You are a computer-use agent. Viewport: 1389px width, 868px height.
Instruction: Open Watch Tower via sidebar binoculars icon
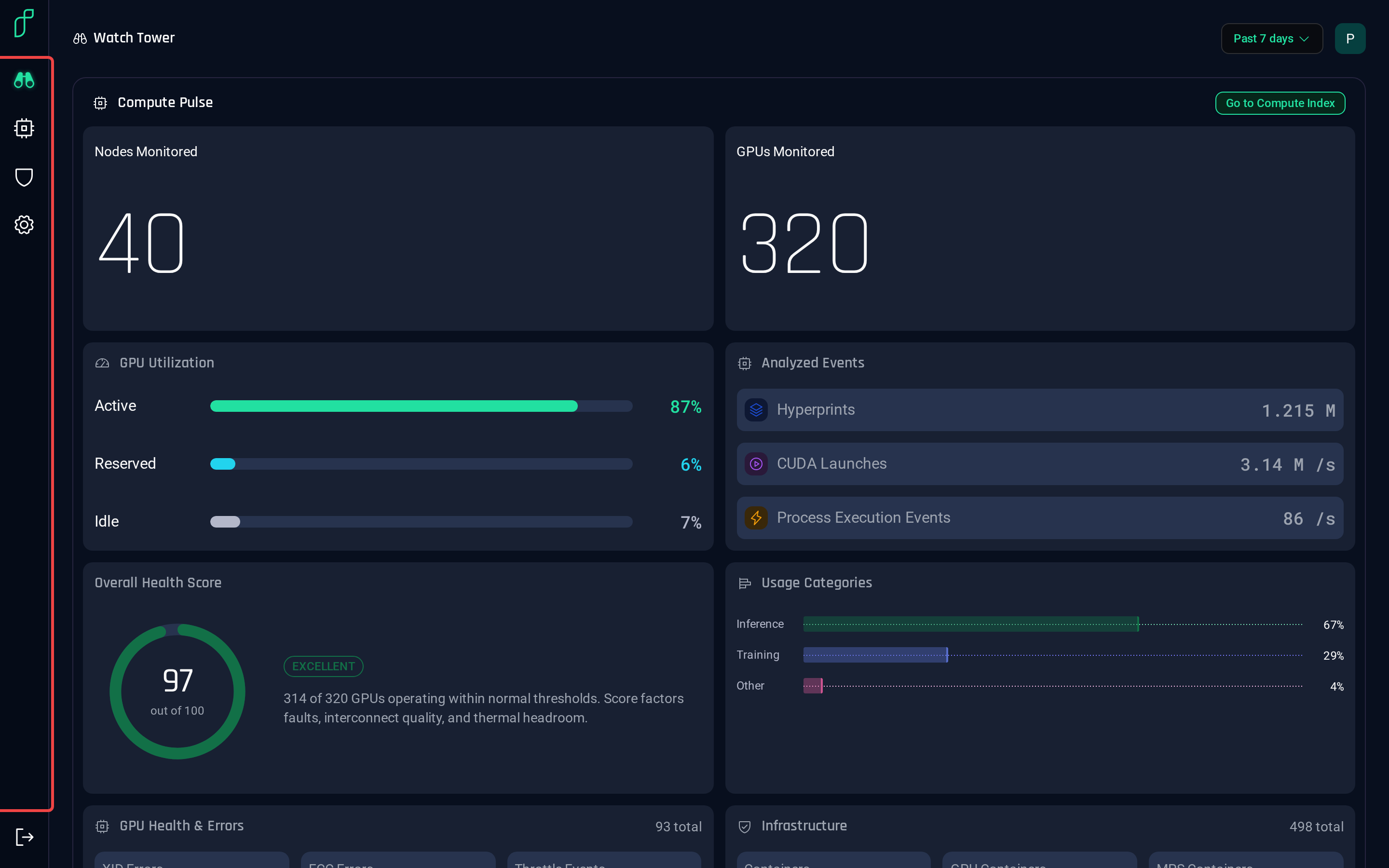[24, 80]
